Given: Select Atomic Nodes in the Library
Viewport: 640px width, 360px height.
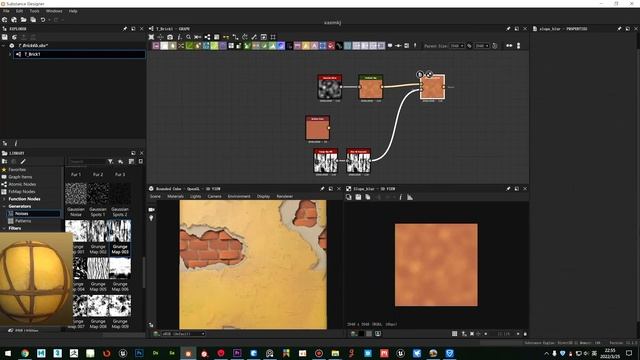Looking at the screenshot, I should coord(22,184).
